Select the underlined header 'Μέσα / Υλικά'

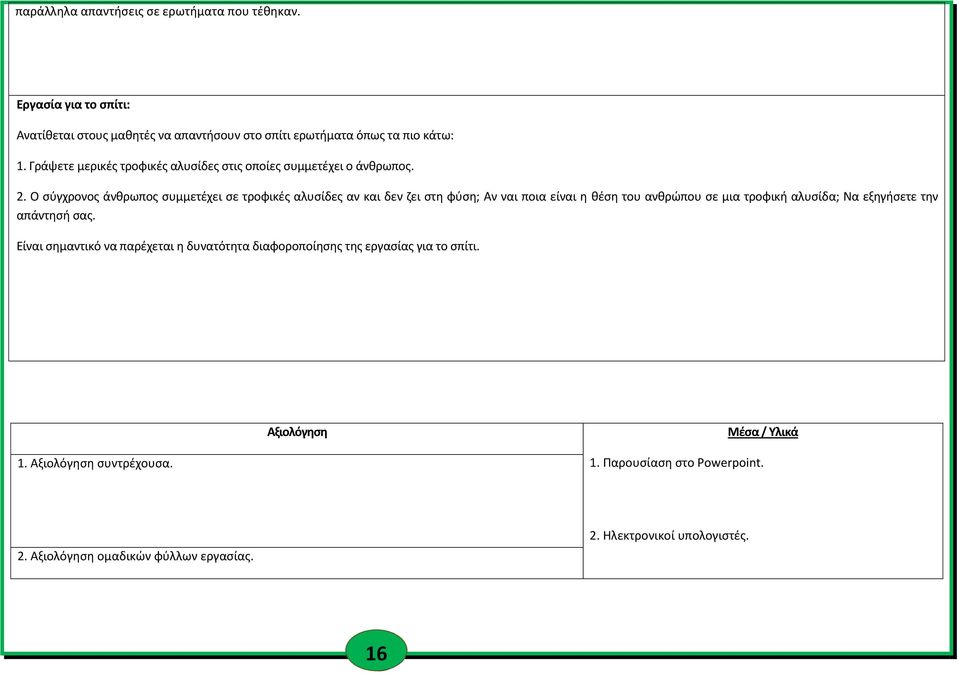pos(763,432)
